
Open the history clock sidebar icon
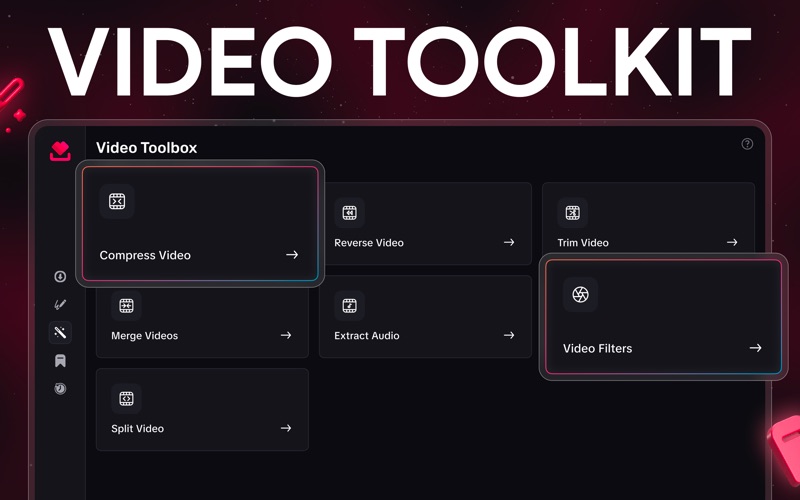(60, 389)
